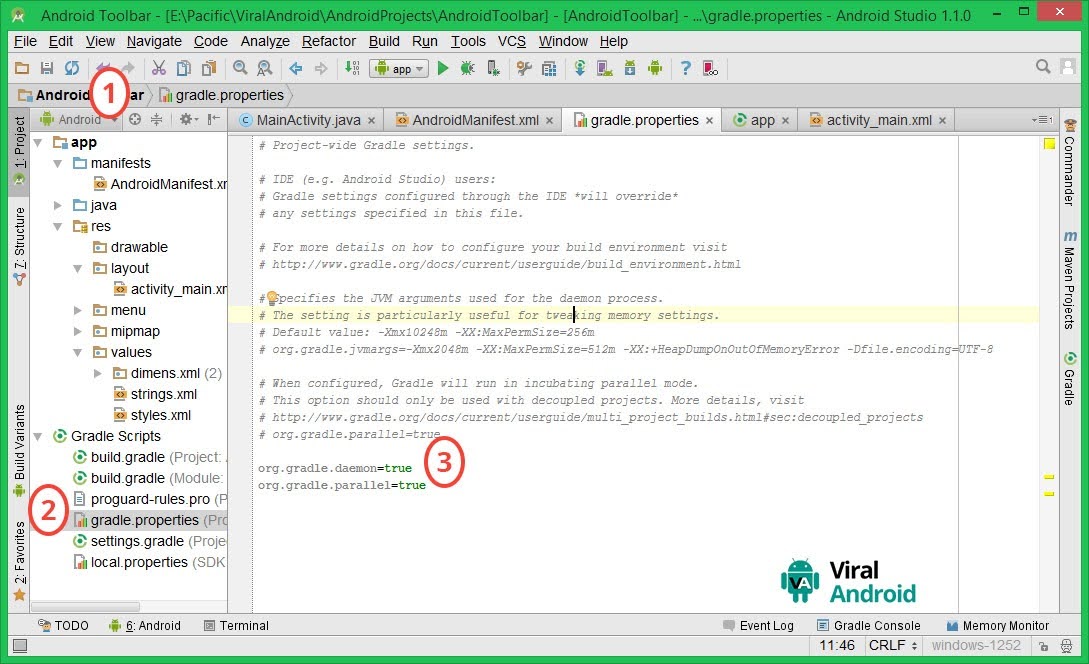Hide the Project panel with hide icon
1089x664 pixels.
tap(214, 119)
